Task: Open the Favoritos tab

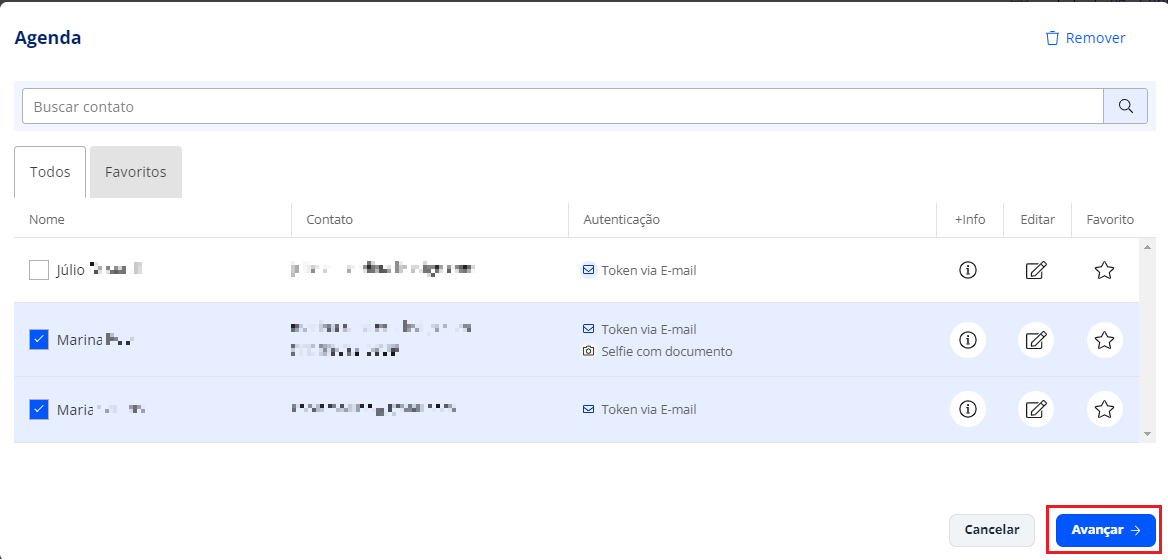Action: tap(136, 172)
